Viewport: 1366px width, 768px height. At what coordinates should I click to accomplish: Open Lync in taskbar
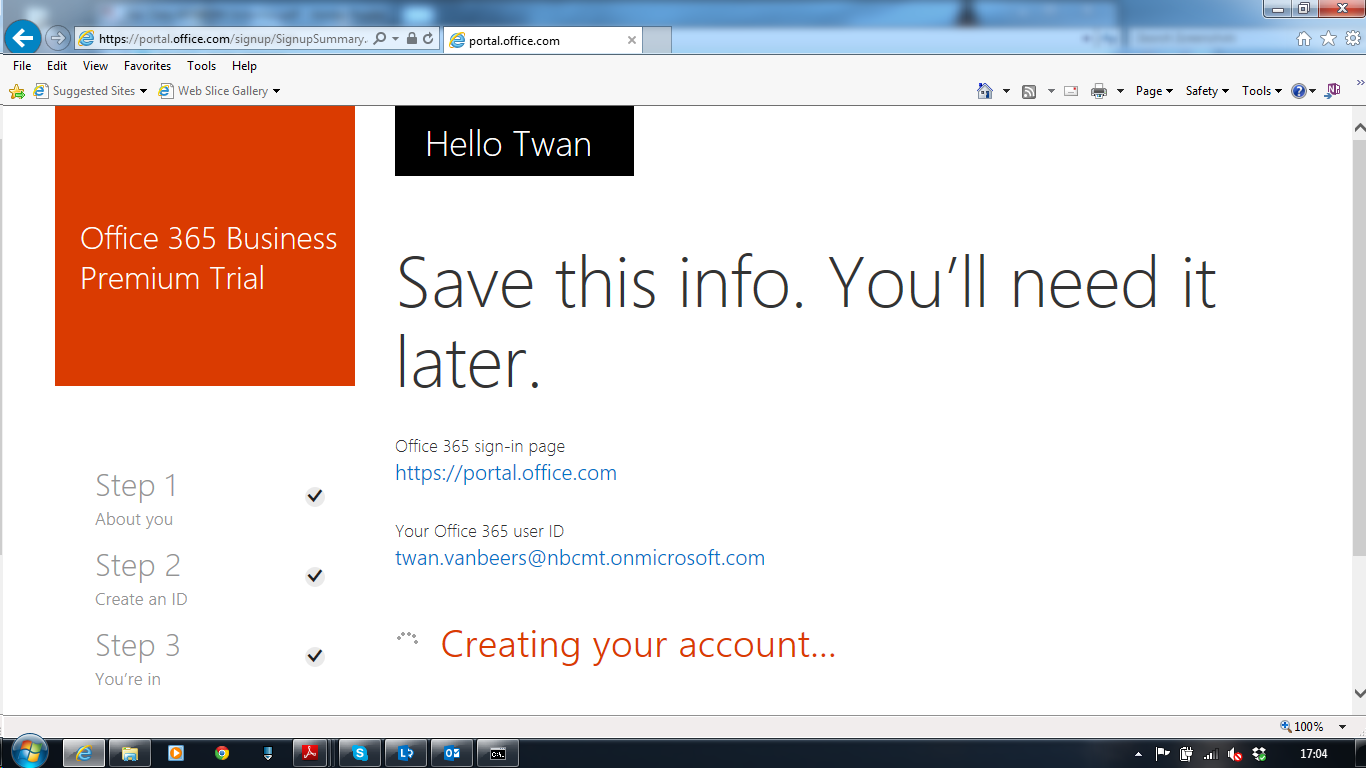tap(406, 754)
